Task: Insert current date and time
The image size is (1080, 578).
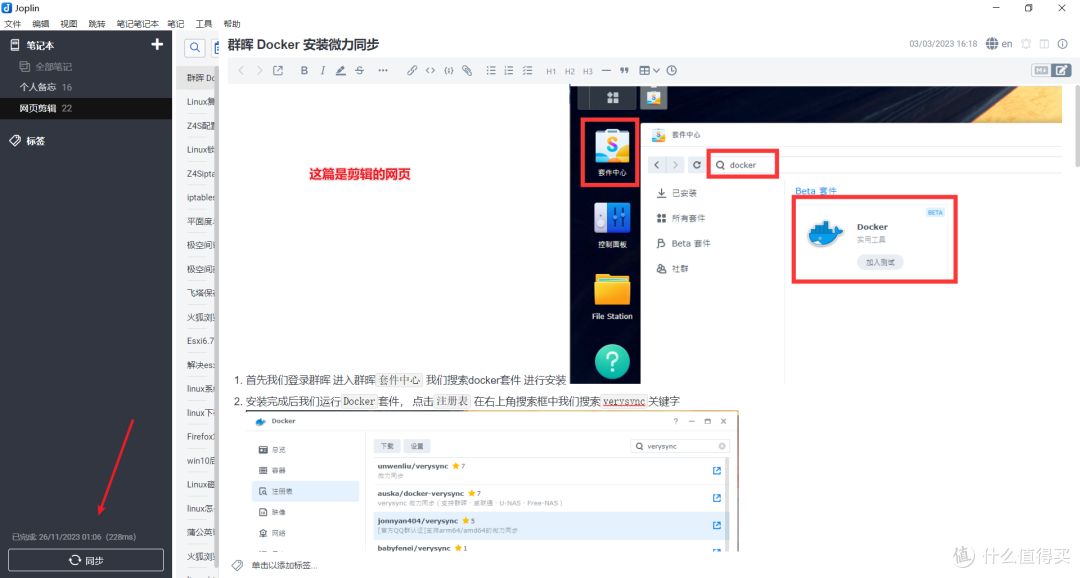Action: pyautogui.click(x=672, y=70)
